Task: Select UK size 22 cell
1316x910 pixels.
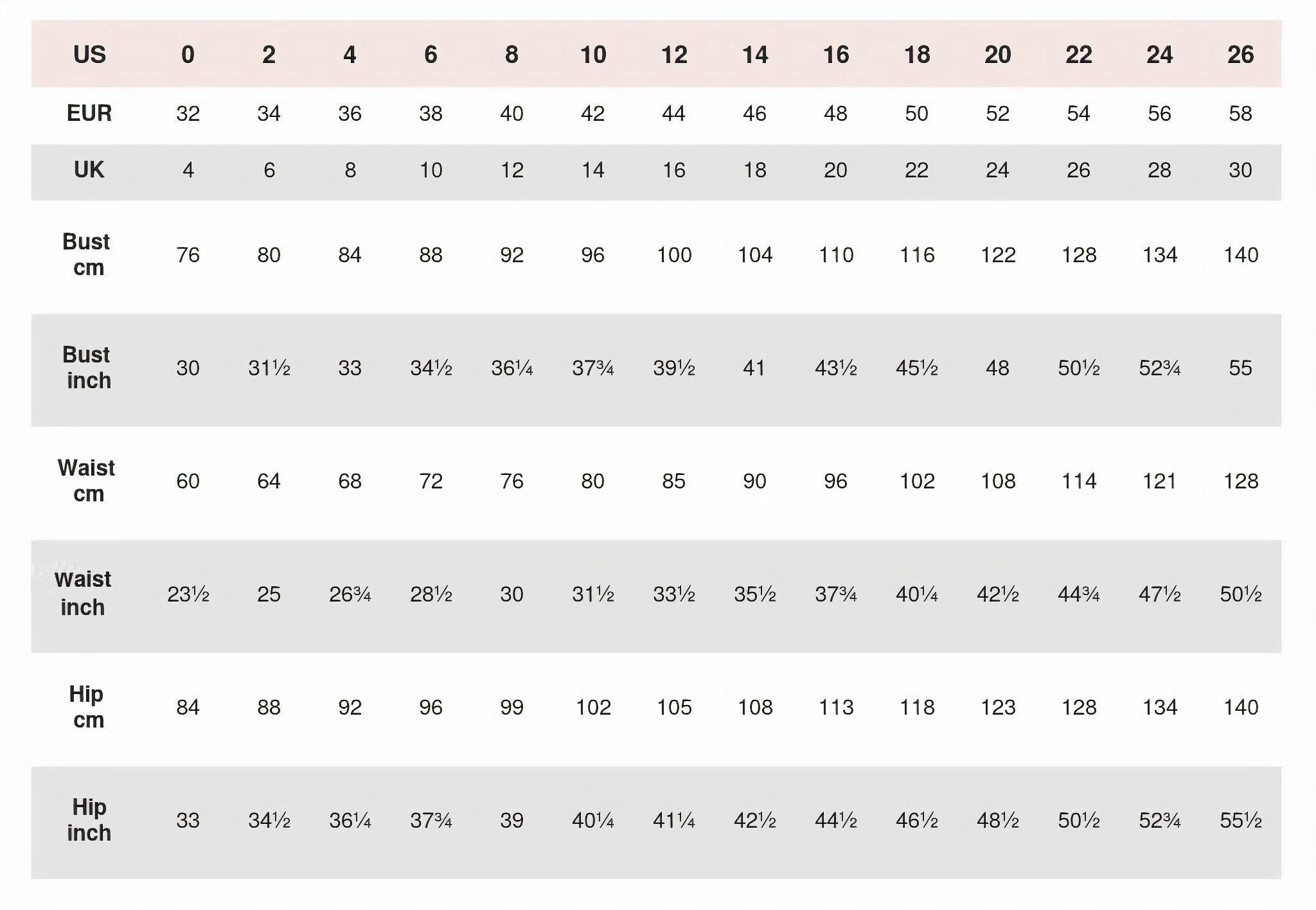Action: [x=916, y=170]
